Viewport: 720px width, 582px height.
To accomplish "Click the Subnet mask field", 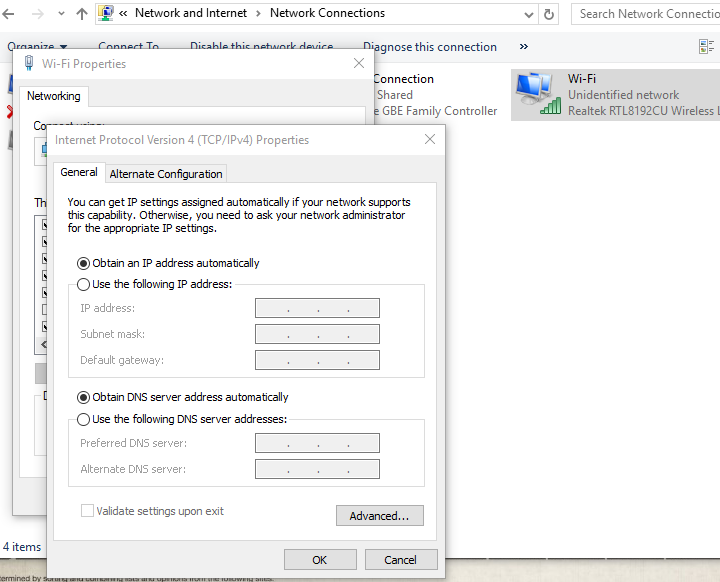I will tap(317, 334).
